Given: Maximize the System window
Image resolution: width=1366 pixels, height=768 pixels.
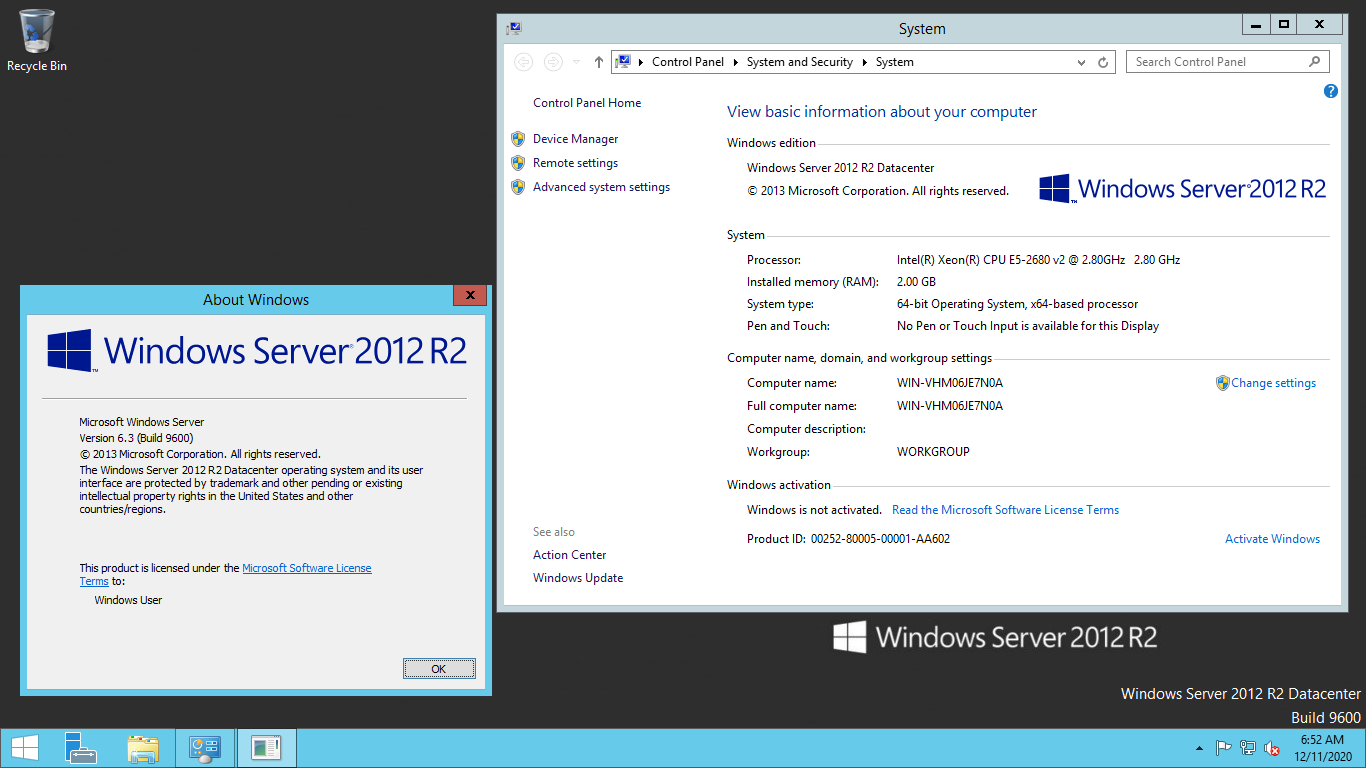Looking at the screenshot, I should coord(1284,25).
